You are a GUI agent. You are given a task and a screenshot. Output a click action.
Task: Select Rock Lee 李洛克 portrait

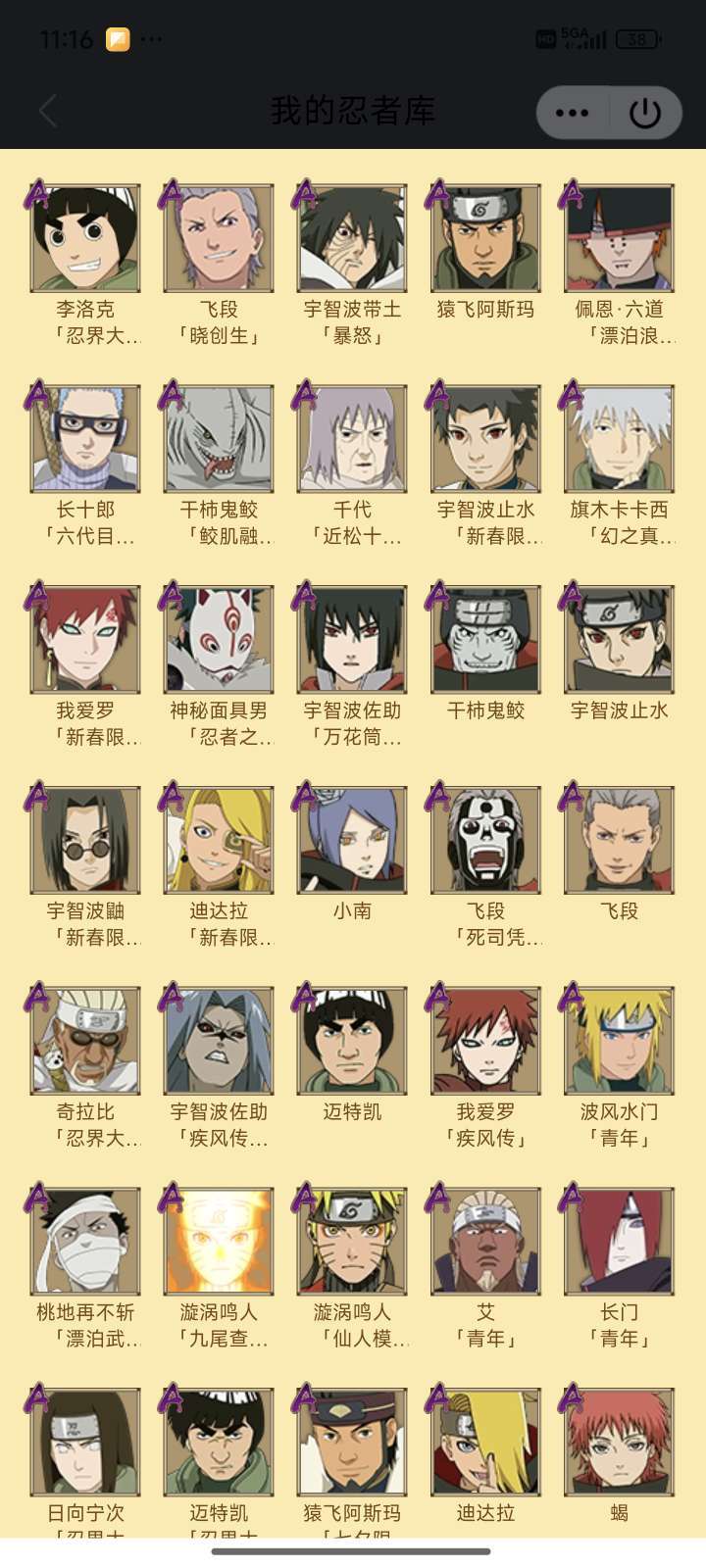(85, 238)
